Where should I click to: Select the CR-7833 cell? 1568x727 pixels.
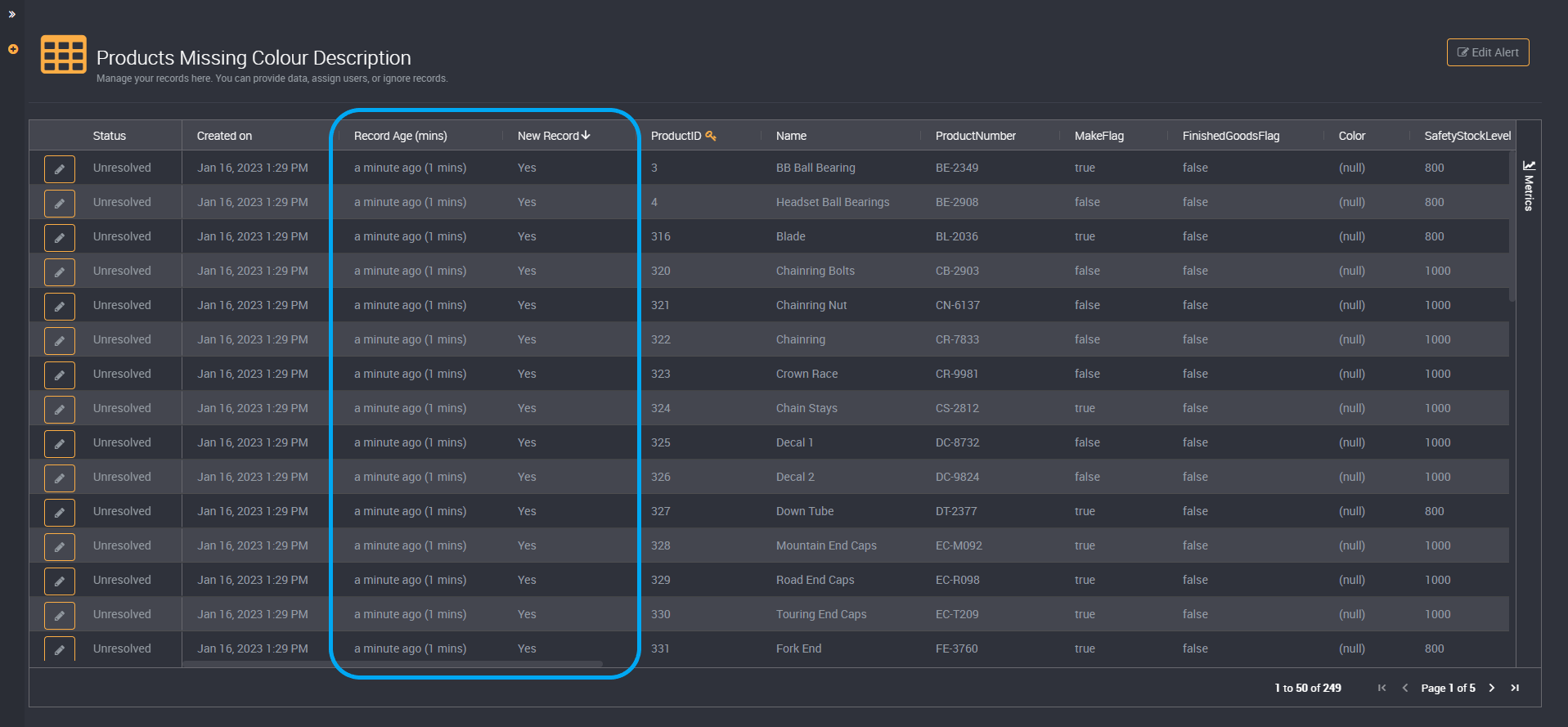pyautogui.click(x=957, y=339)
